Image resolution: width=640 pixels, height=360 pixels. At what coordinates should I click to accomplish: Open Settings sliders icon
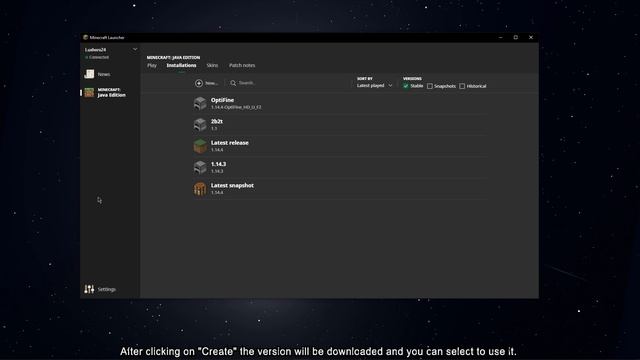(x=89, y=289)
